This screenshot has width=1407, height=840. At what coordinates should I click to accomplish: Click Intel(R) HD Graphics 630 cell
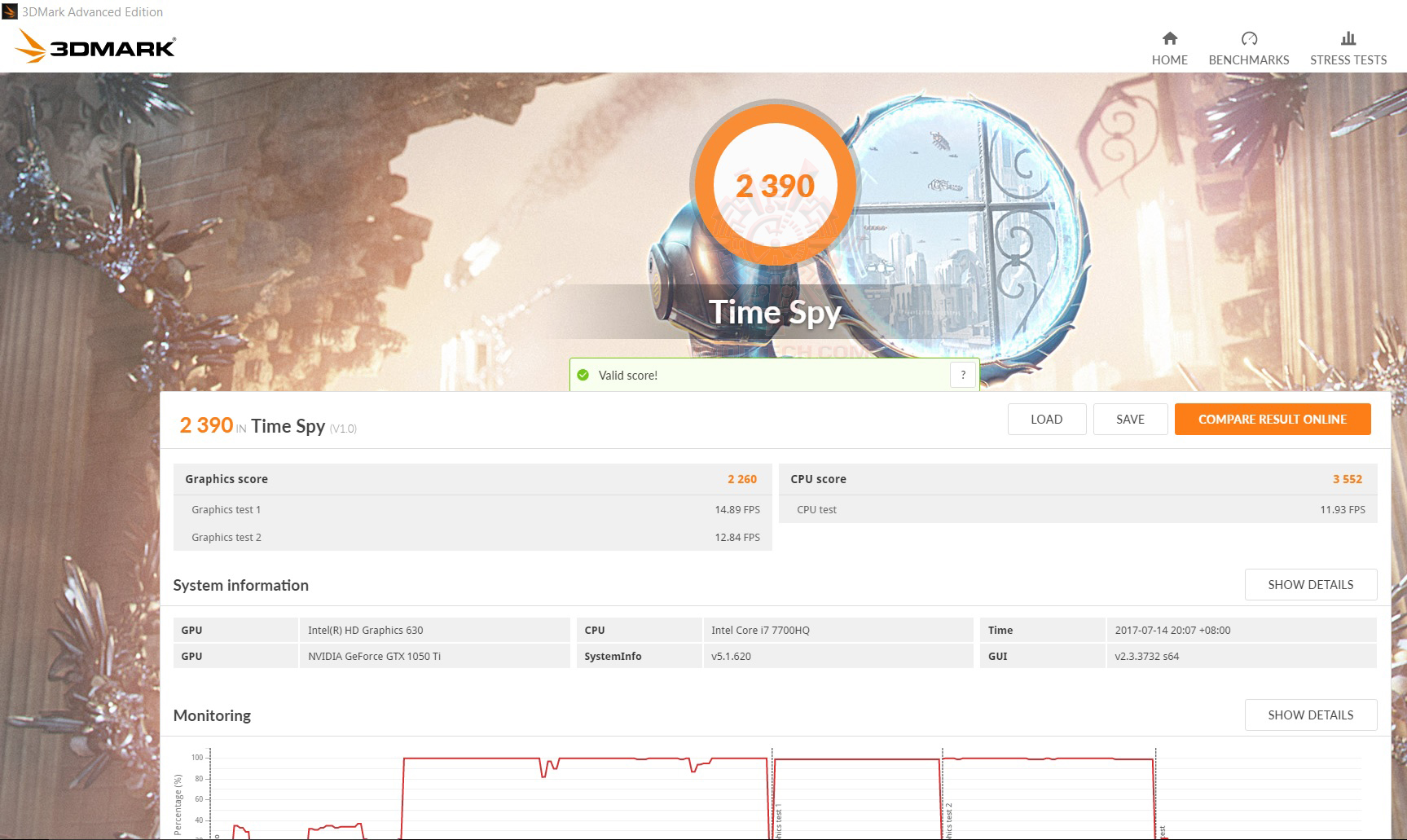(x=434, y=630)
